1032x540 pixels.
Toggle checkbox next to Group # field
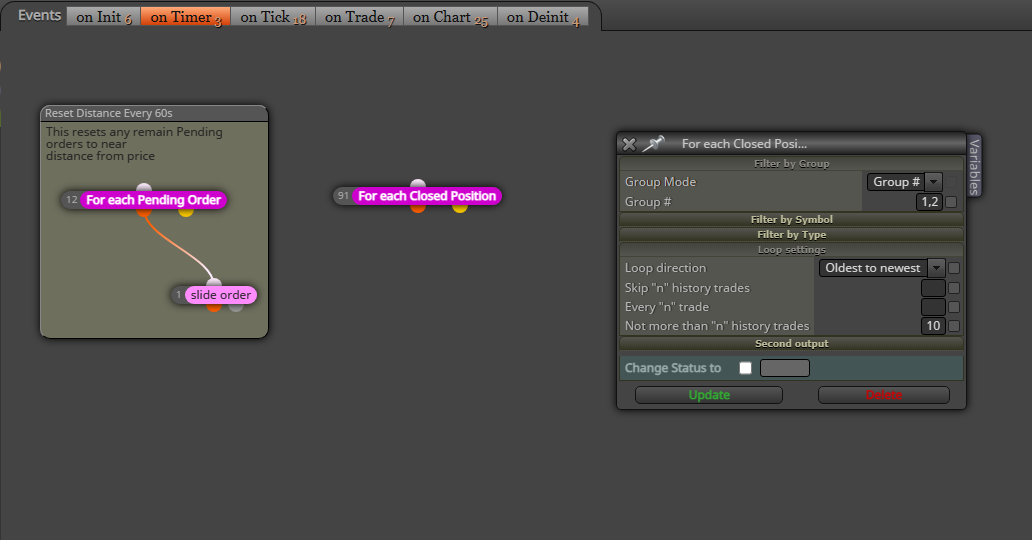tap(951, 202)
